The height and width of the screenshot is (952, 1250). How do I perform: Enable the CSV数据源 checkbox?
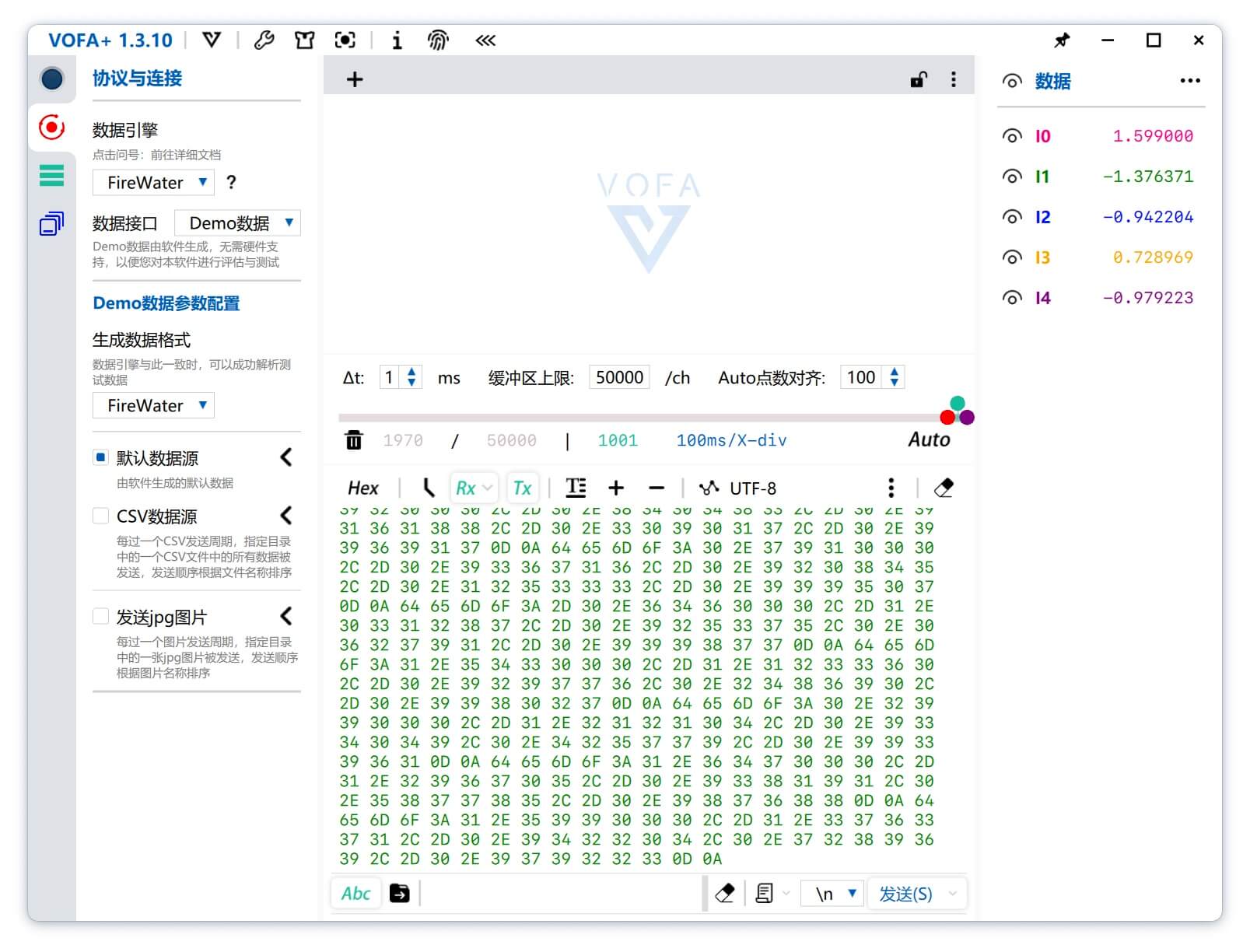click(x=100, y=516)
